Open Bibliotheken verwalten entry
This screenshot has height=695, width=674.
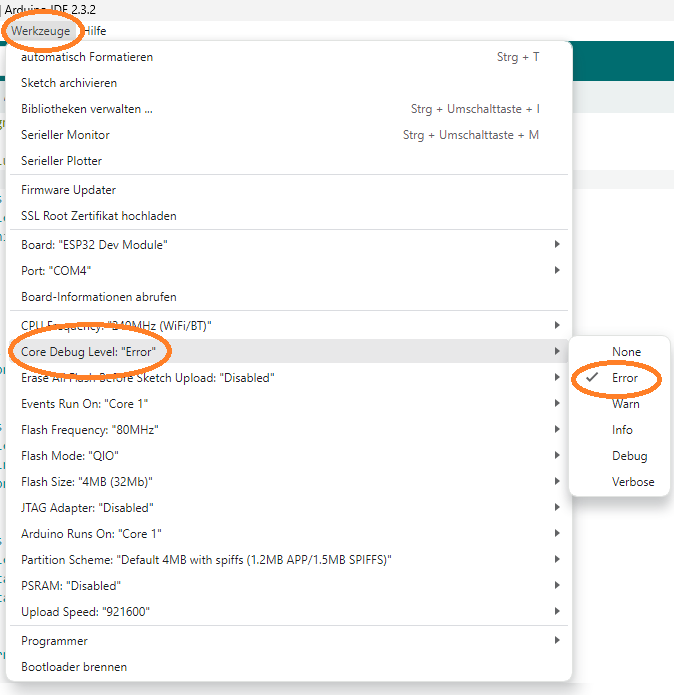tap(288, 109)
